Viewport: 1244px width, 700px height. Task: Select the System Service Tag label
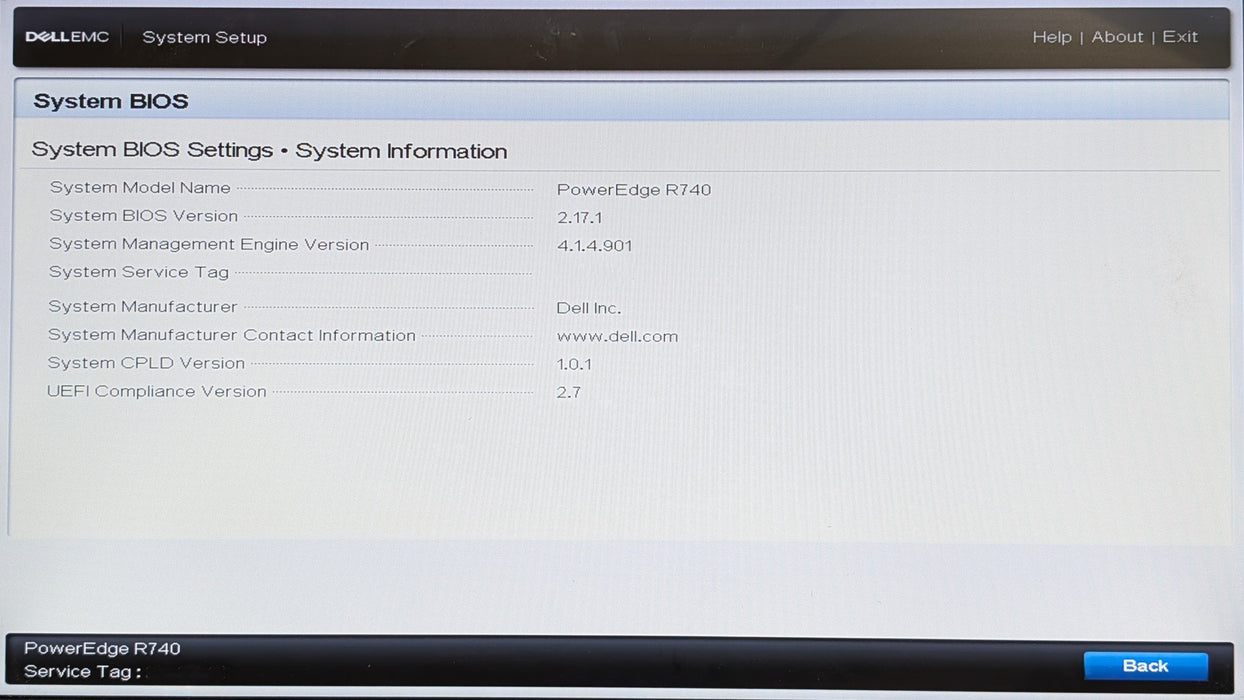139,272
